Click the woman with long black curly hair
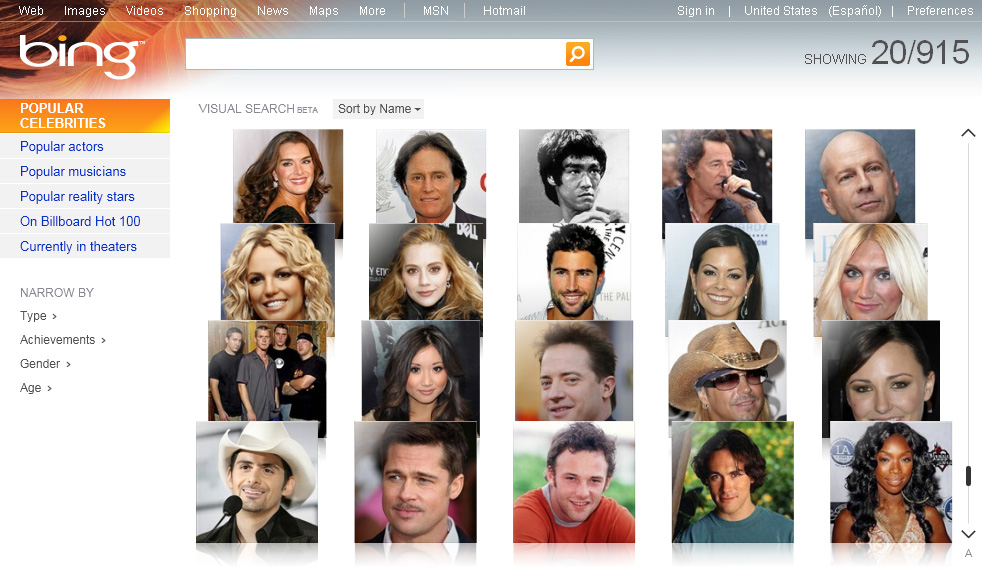Image resolution: width=982 pixels, height=570 pixels. click(x=891, y=482)
